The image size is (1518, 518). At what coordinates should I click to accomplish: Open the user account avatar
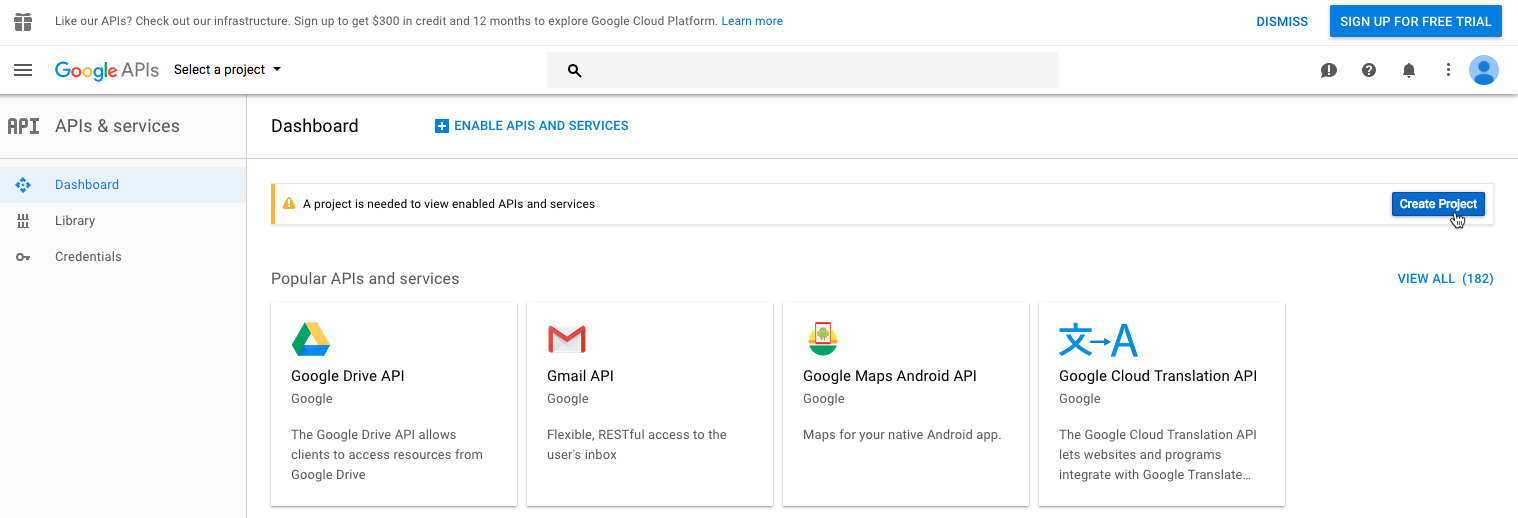coord(1484,70)
